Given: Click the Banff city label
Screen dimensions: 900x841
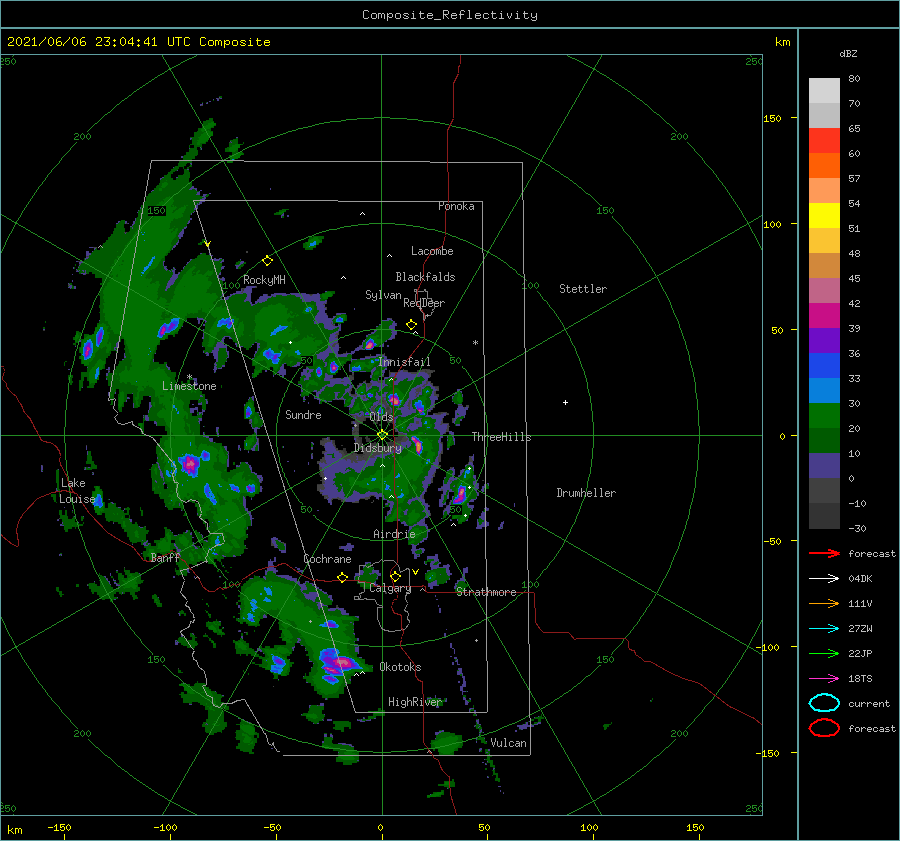Looking at the screenshot, I should point(165,558).
